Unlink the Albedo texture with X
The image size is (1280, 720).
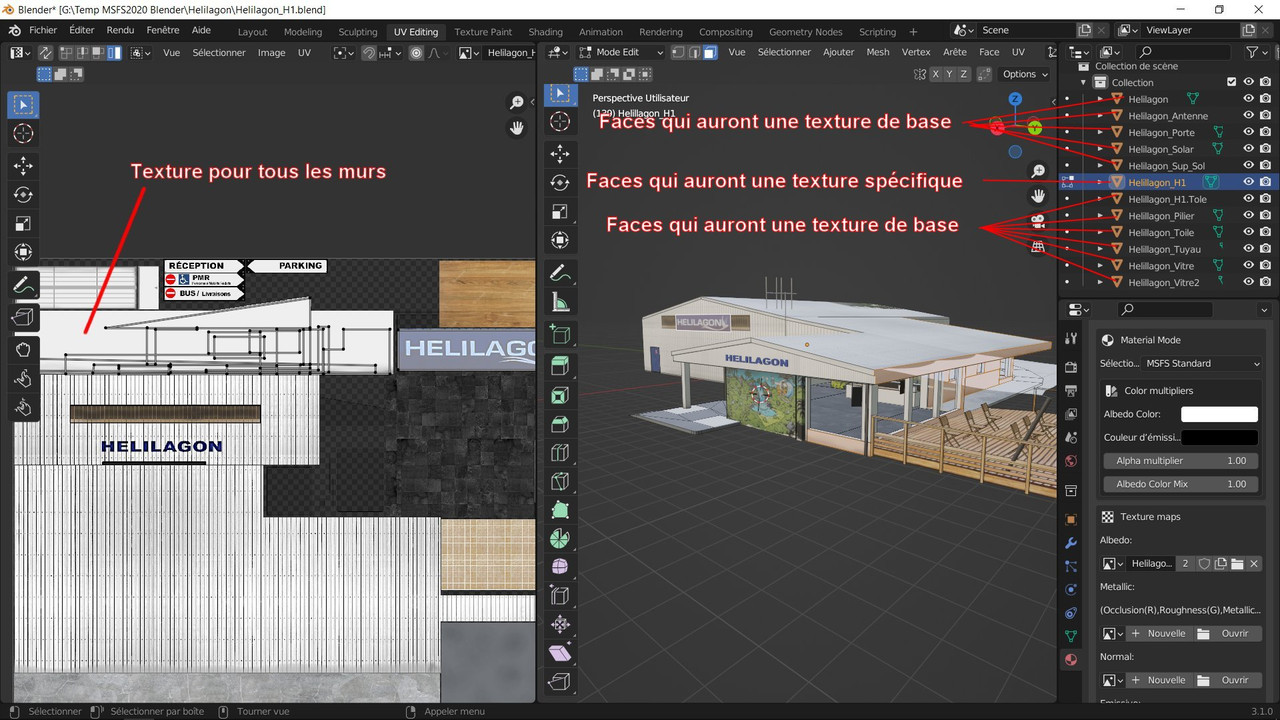(1254, 564)
